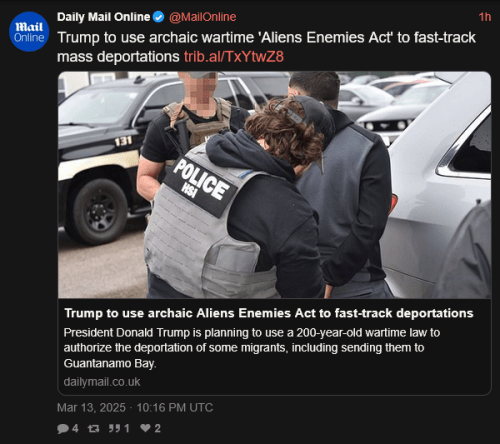Click the reply count number 4
Image resolution: width=500 pixels, height=444 pixels.
pos(75,428)
